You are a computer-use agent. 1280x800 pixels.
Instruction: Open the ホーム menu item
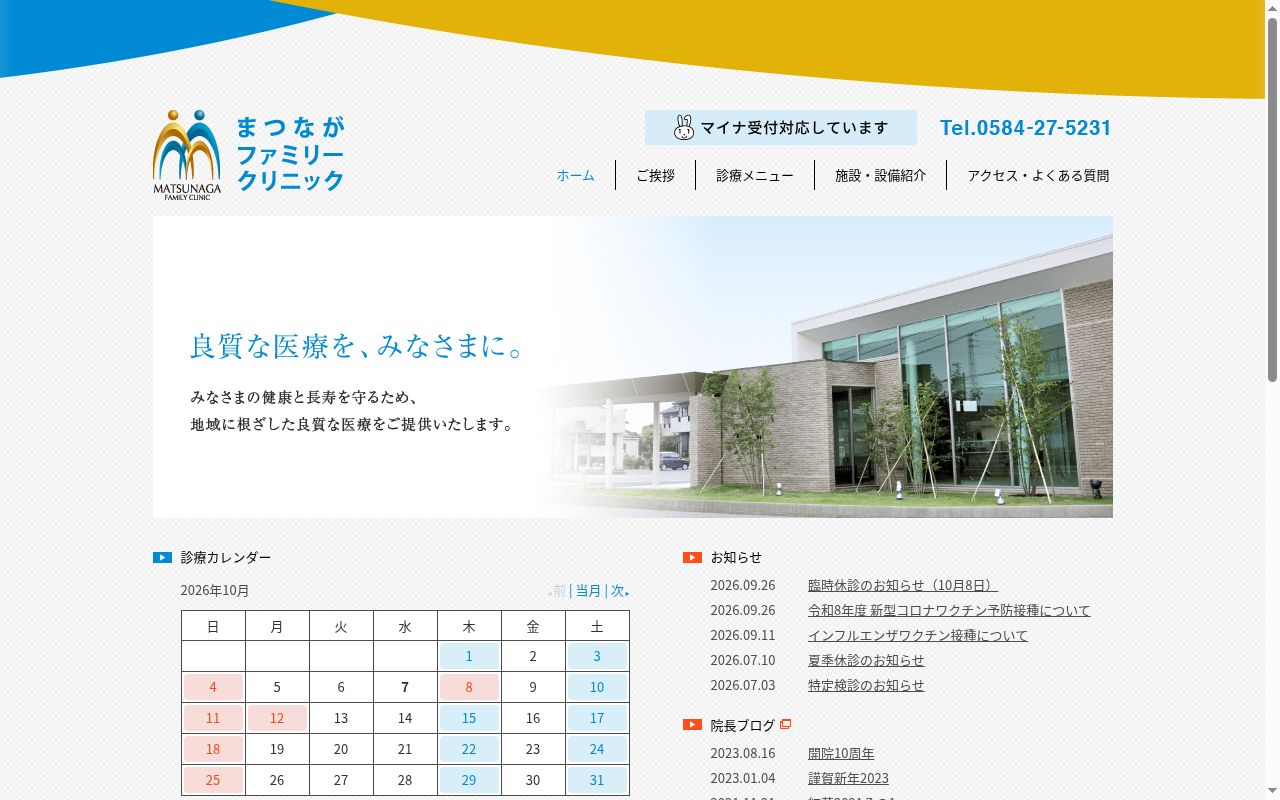coord(576,175)
